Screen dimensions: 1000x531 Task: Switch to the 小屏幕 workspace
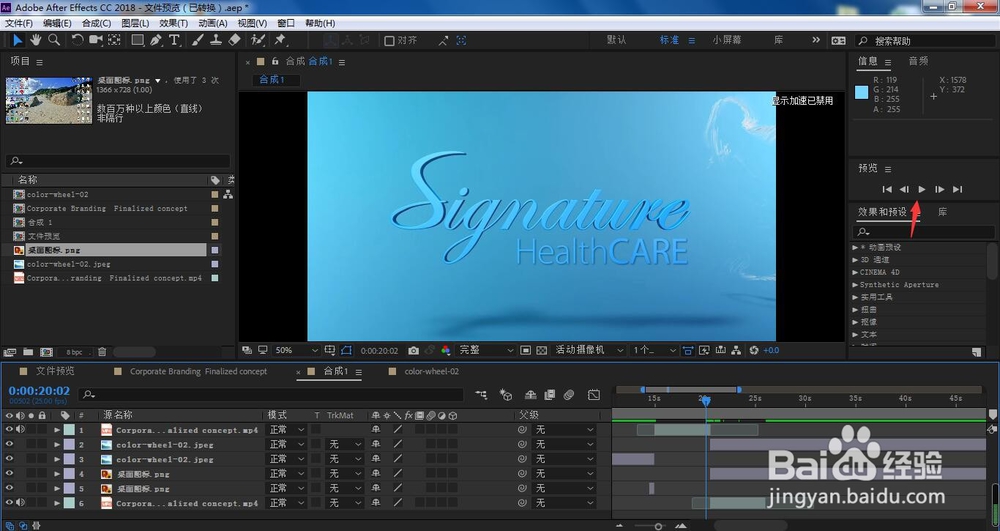pos(727,40)
